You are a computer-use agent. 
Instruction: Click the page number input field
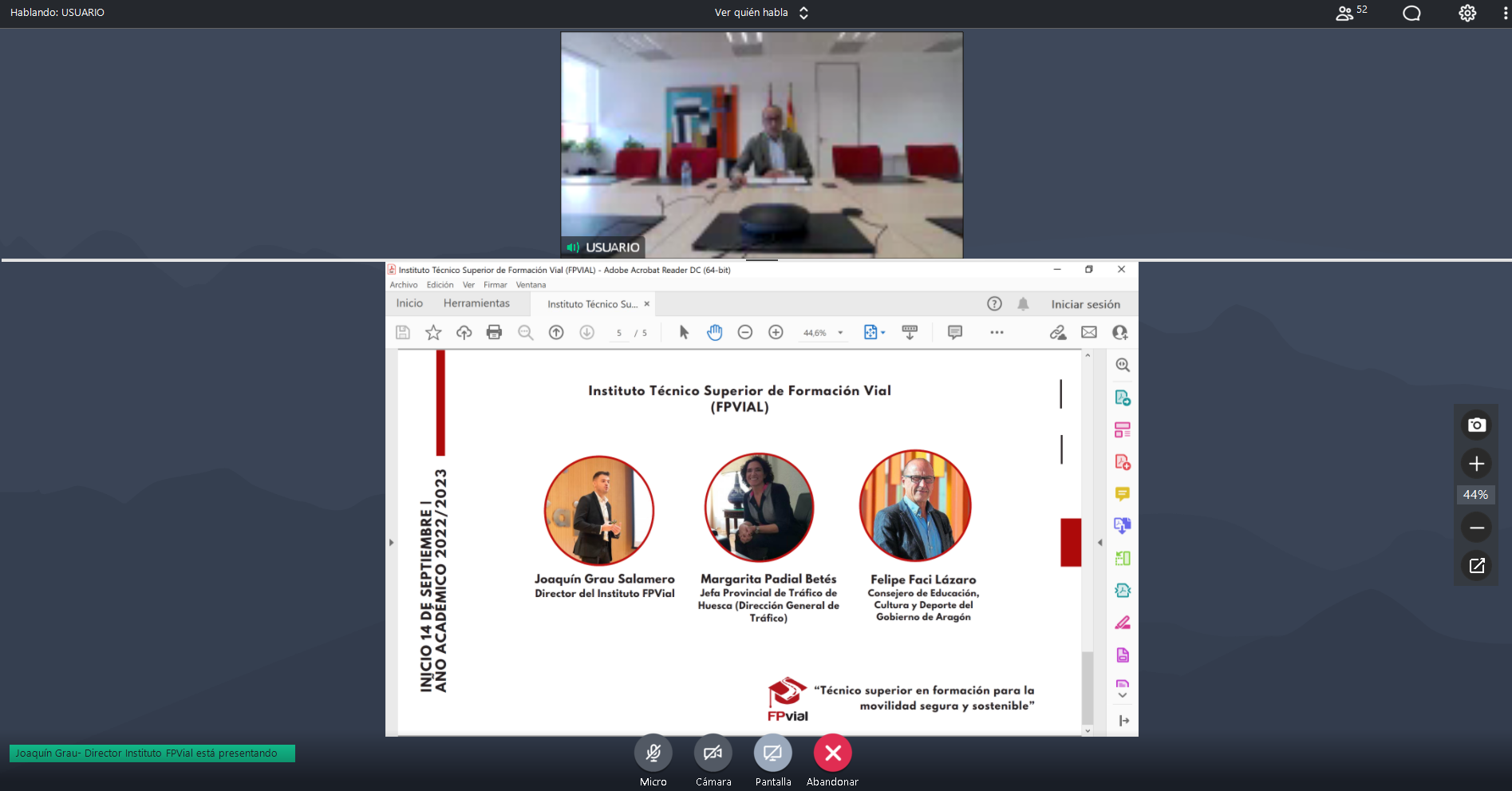pyautogui.click(x=619, y=333)
